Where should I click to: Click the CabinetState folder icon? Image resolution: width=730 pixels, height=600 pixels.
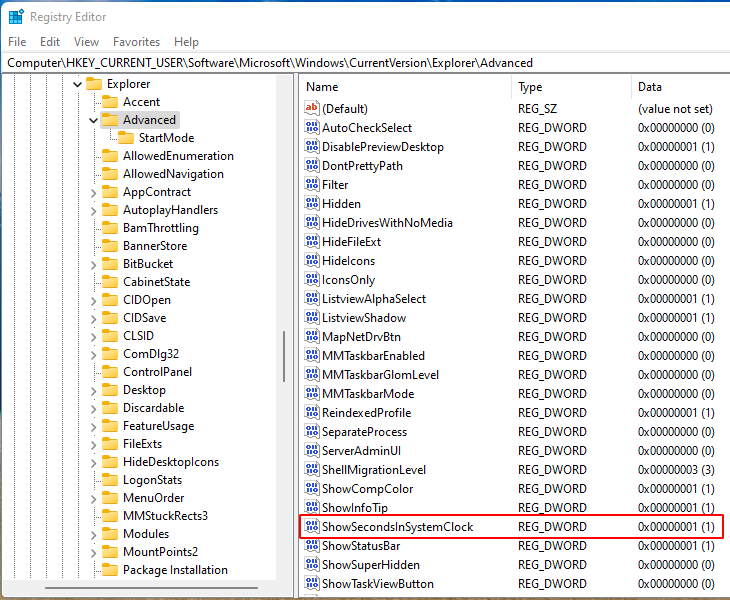(x=110, y=282)
